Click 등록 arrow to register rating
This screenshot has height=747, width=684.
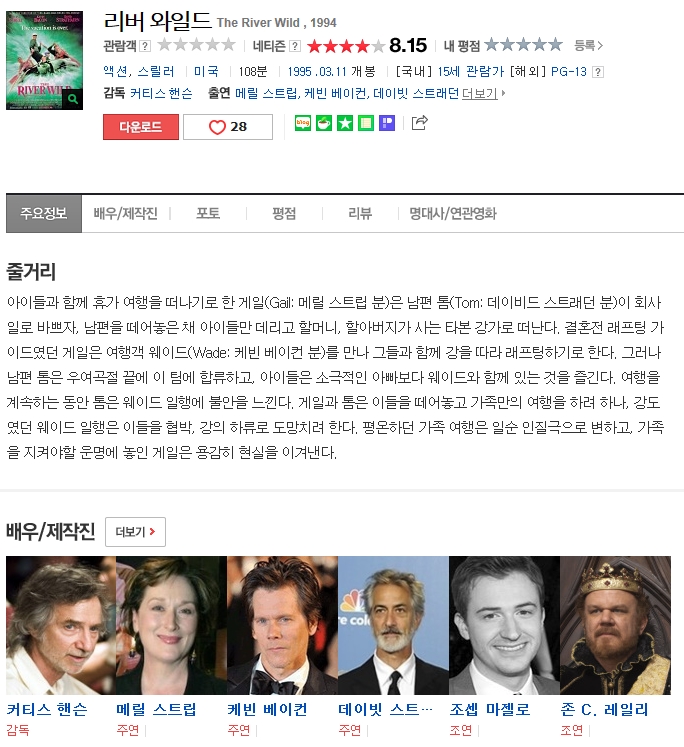pos(589,46)
